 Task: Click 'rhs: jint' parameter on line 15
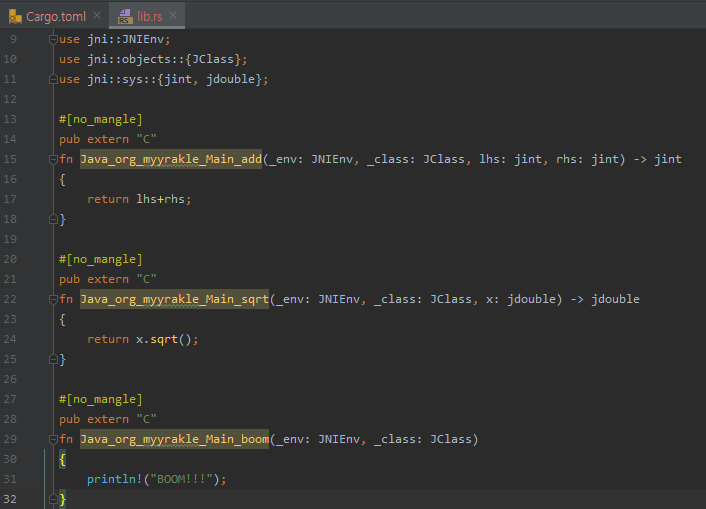(x=587, y=159)
